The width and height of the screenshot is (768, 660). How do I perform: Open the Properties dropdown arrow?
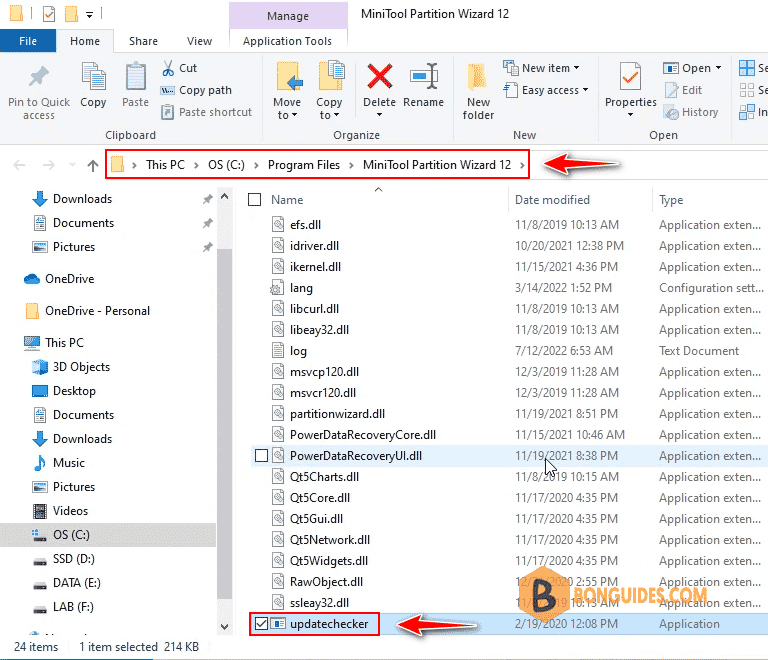[x=630, y=115]
